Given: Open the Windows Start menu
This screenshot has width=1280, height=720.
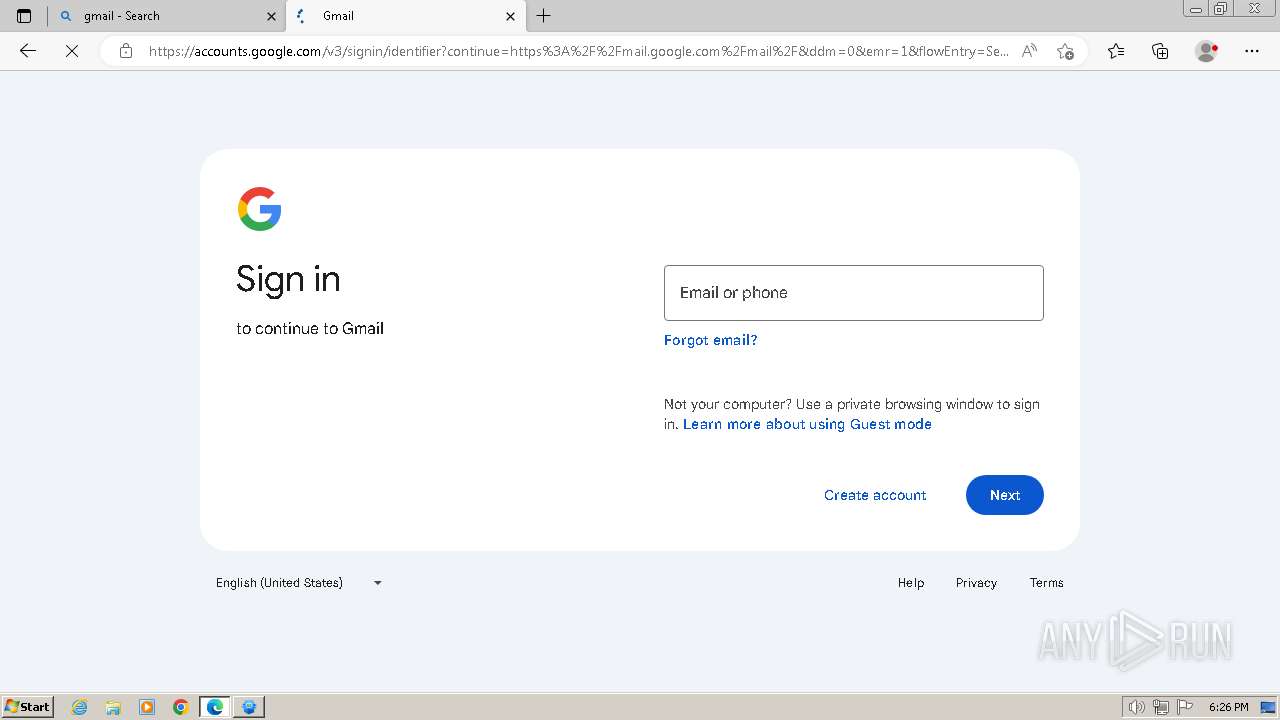Looking at the screenshot, I should pos(28,707).
